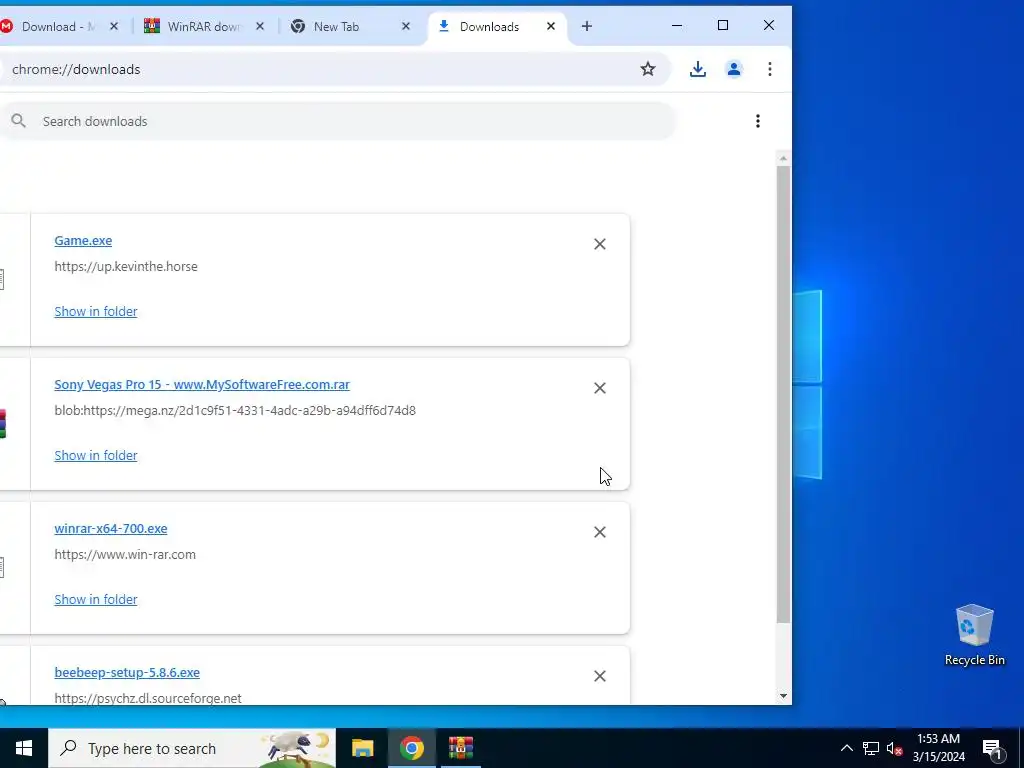Select the Recycle Bin desktop icon
The width and height of the screenshot is (1024, 768).
click(x=974, y=635)
